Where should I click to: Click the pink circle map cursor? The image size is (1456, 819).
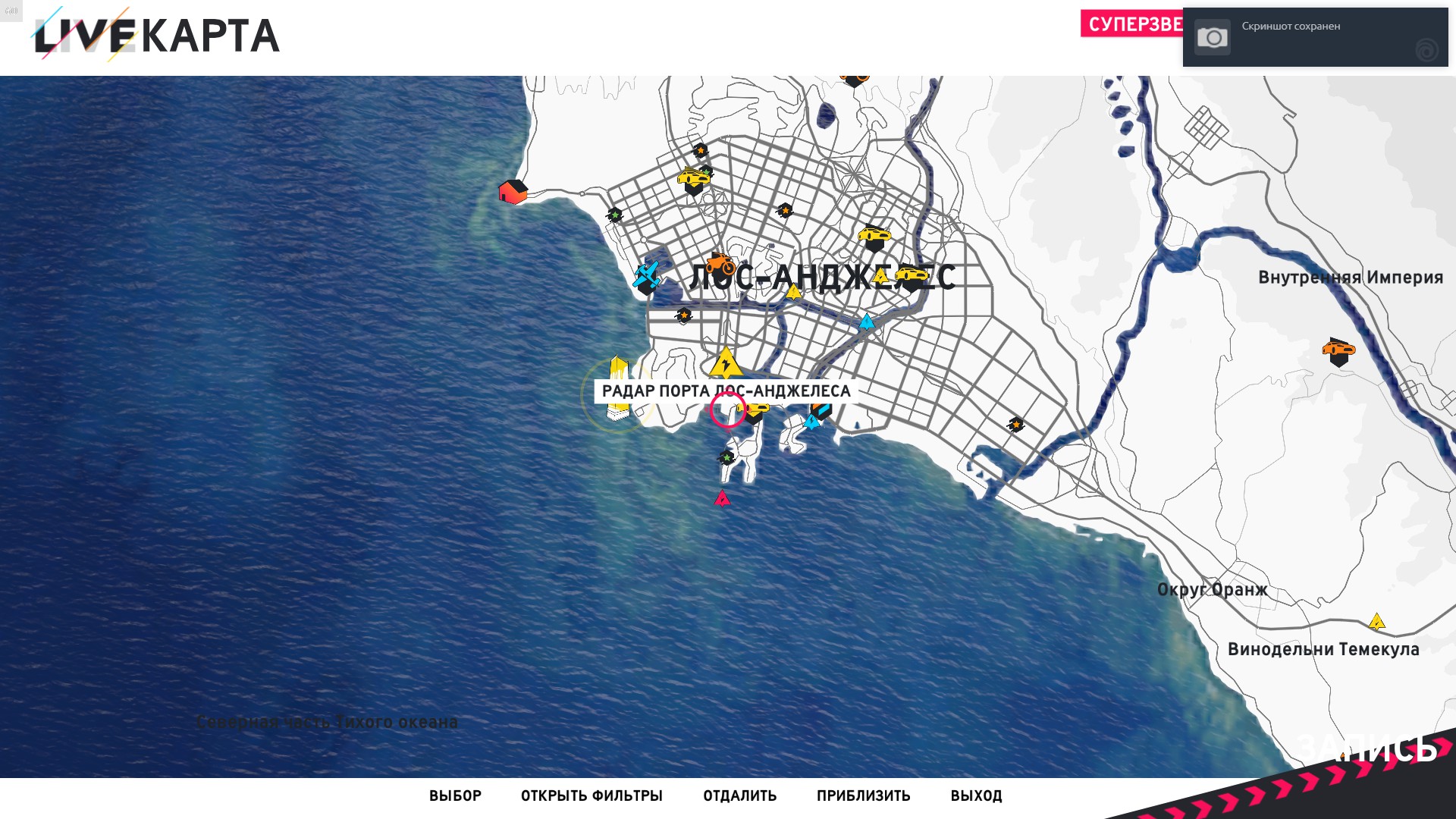(x=727, y=409)
